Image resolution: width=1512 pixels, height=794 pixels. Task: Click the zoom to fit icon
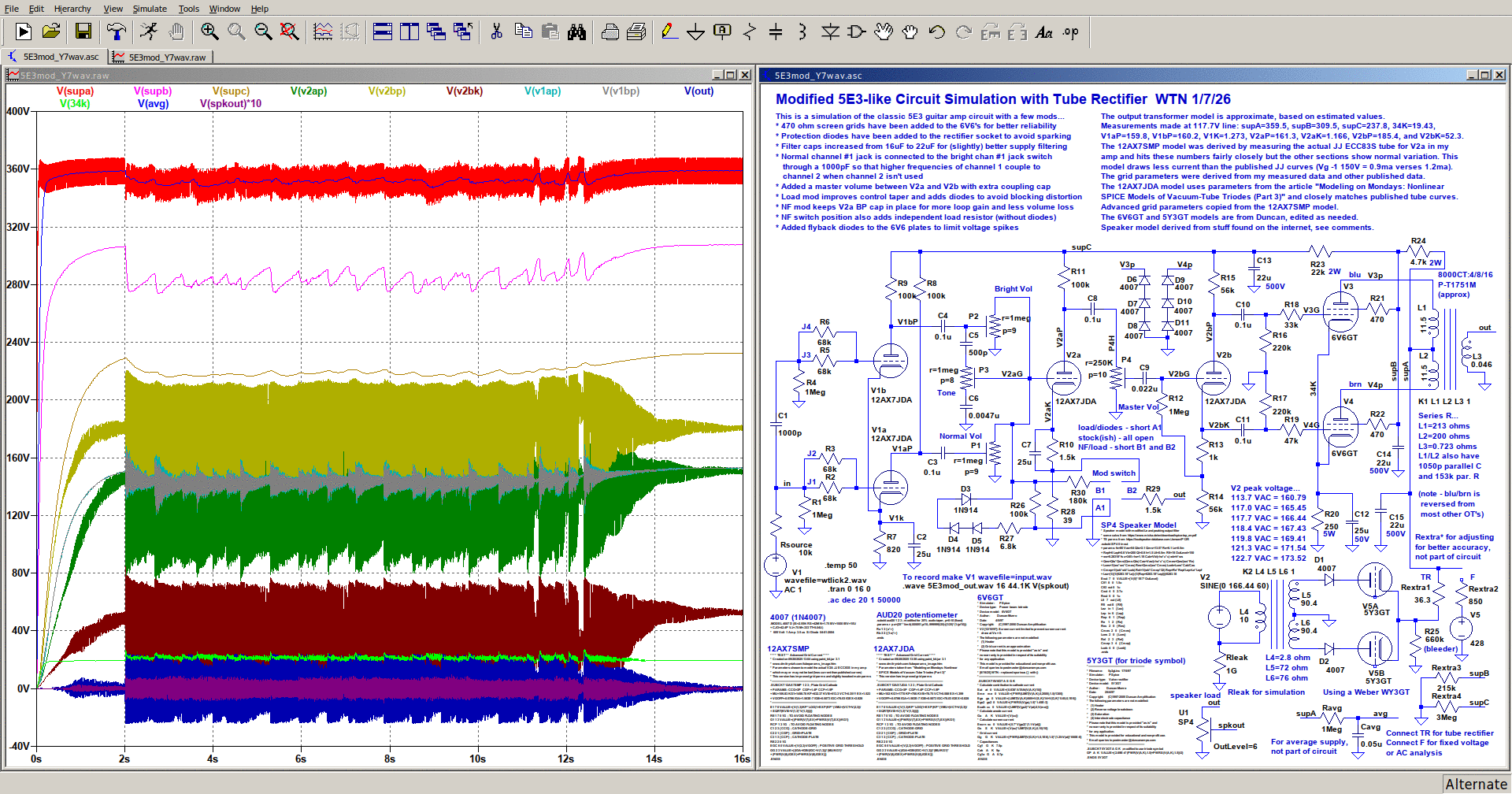tap(290, 32)
